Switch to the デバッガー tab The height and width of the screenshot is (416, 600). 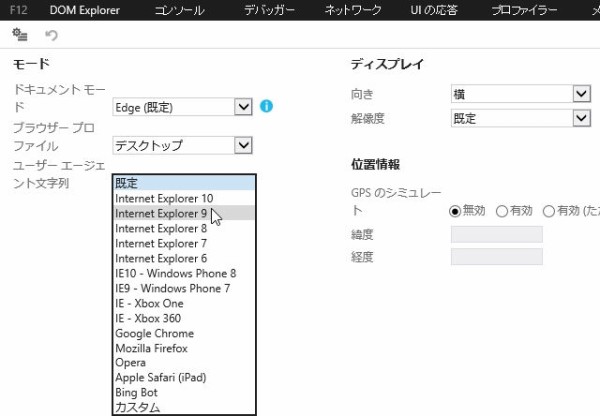click(269, 10)
